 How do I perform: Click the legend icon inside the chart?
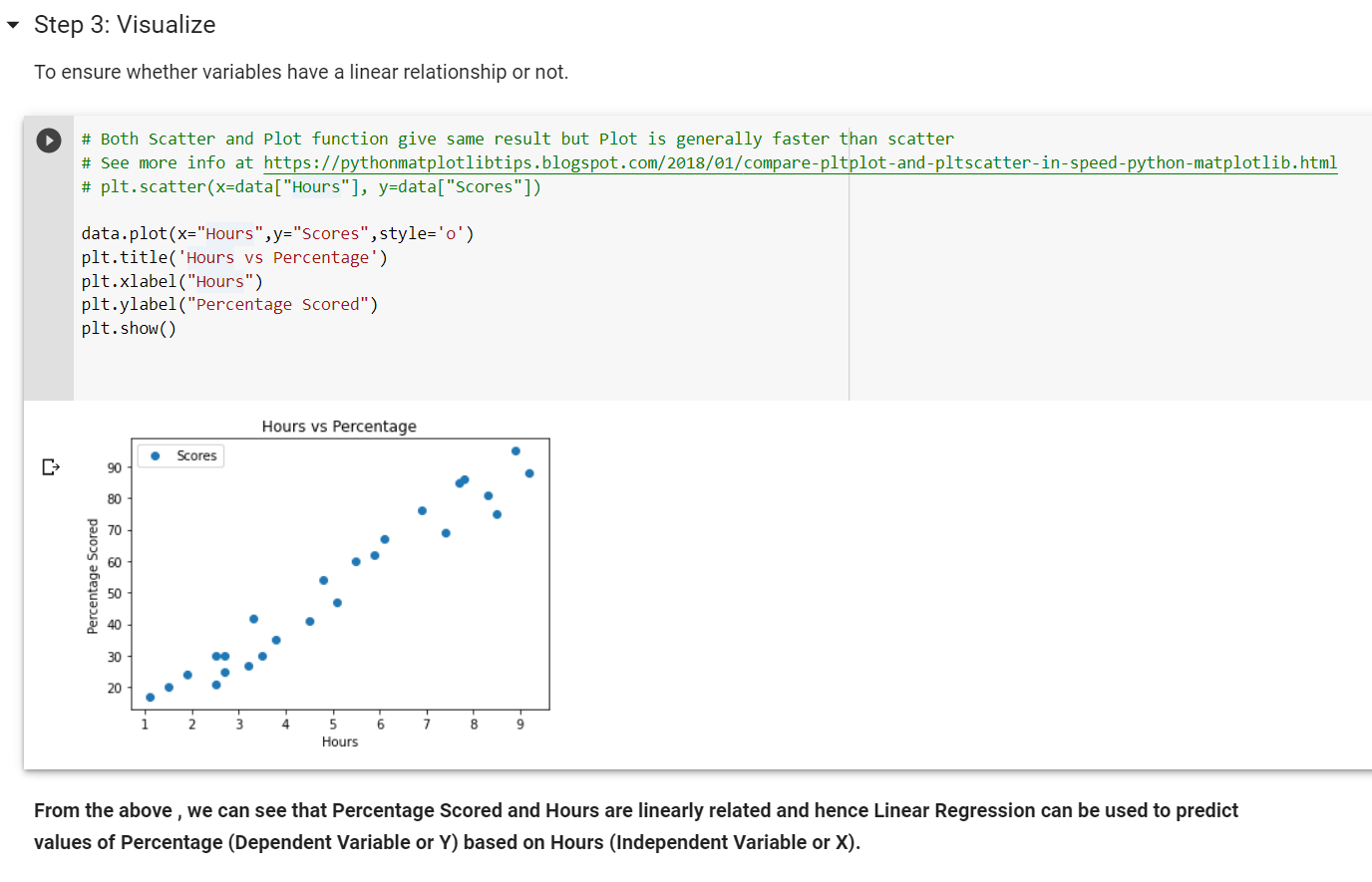pos(179,455)
